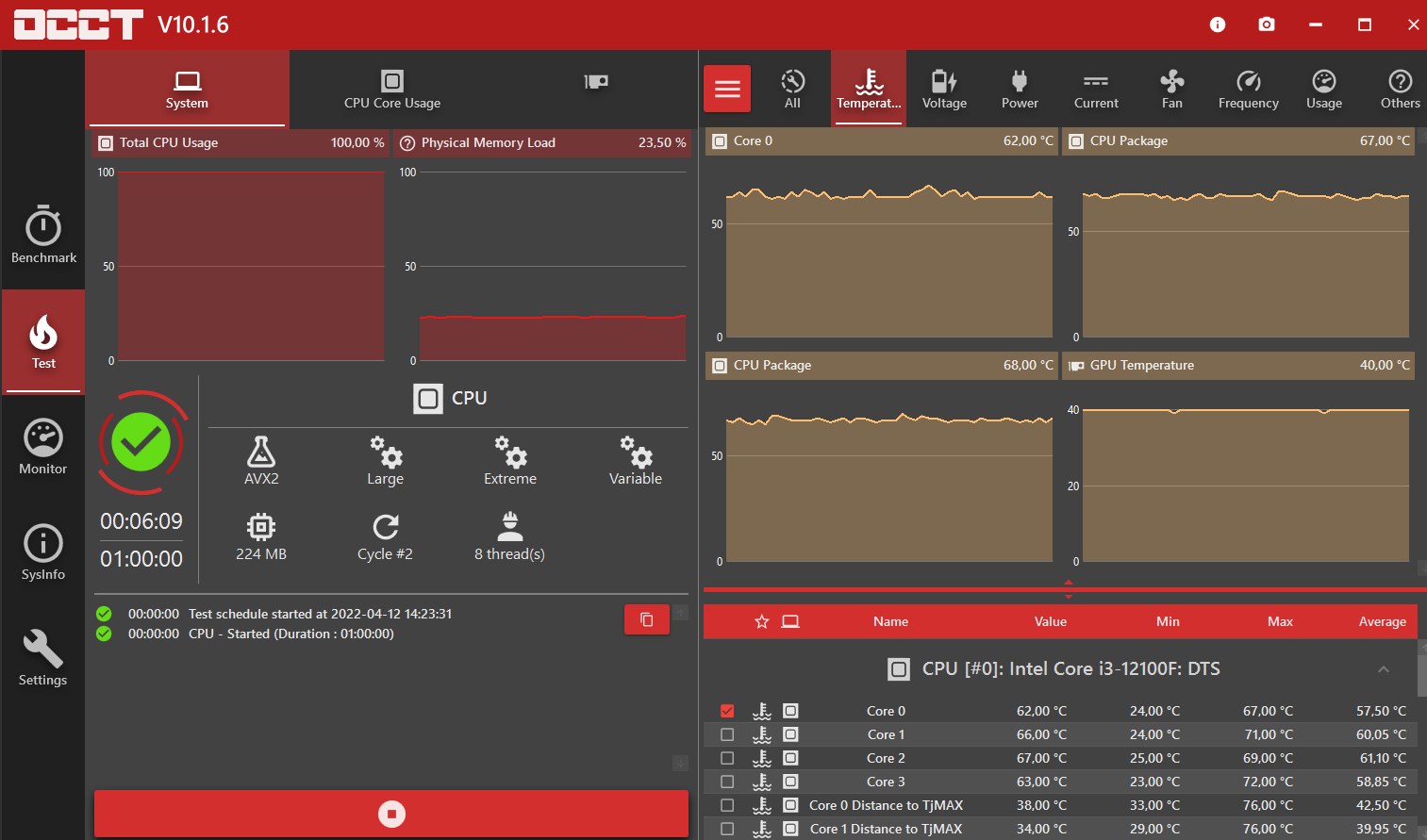Click the chip icon in the Core 2 row
Screen dimensions: 1427x840
(x=790, y=758)
